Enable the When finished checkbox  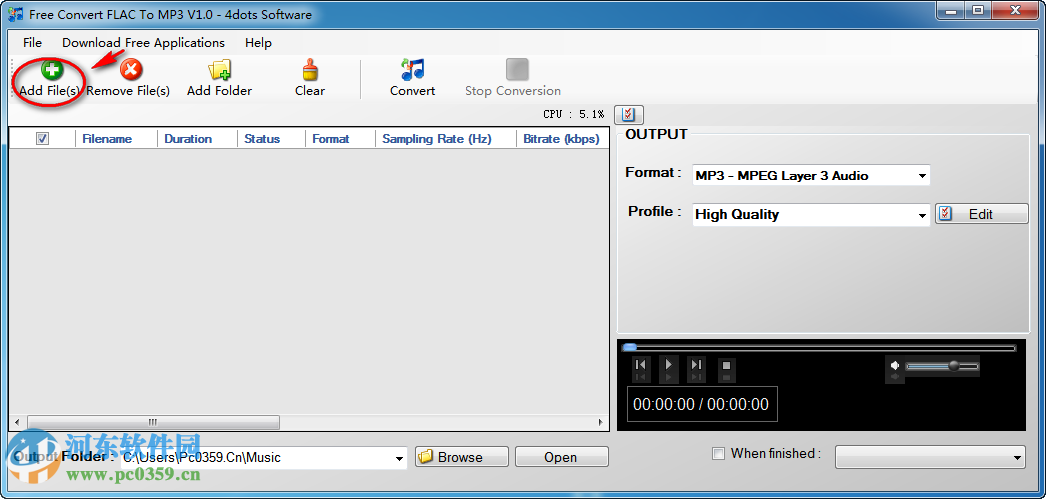(x=718, y=454)
